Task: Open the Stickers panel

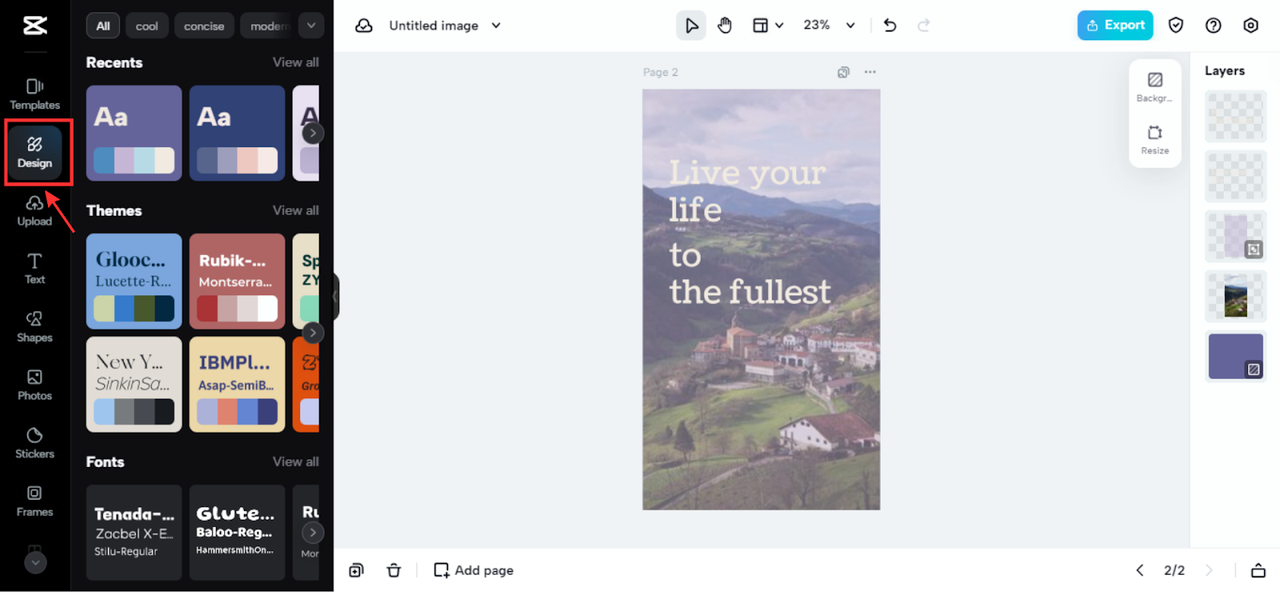Action: pyautogui.click(x=35, y=443)
